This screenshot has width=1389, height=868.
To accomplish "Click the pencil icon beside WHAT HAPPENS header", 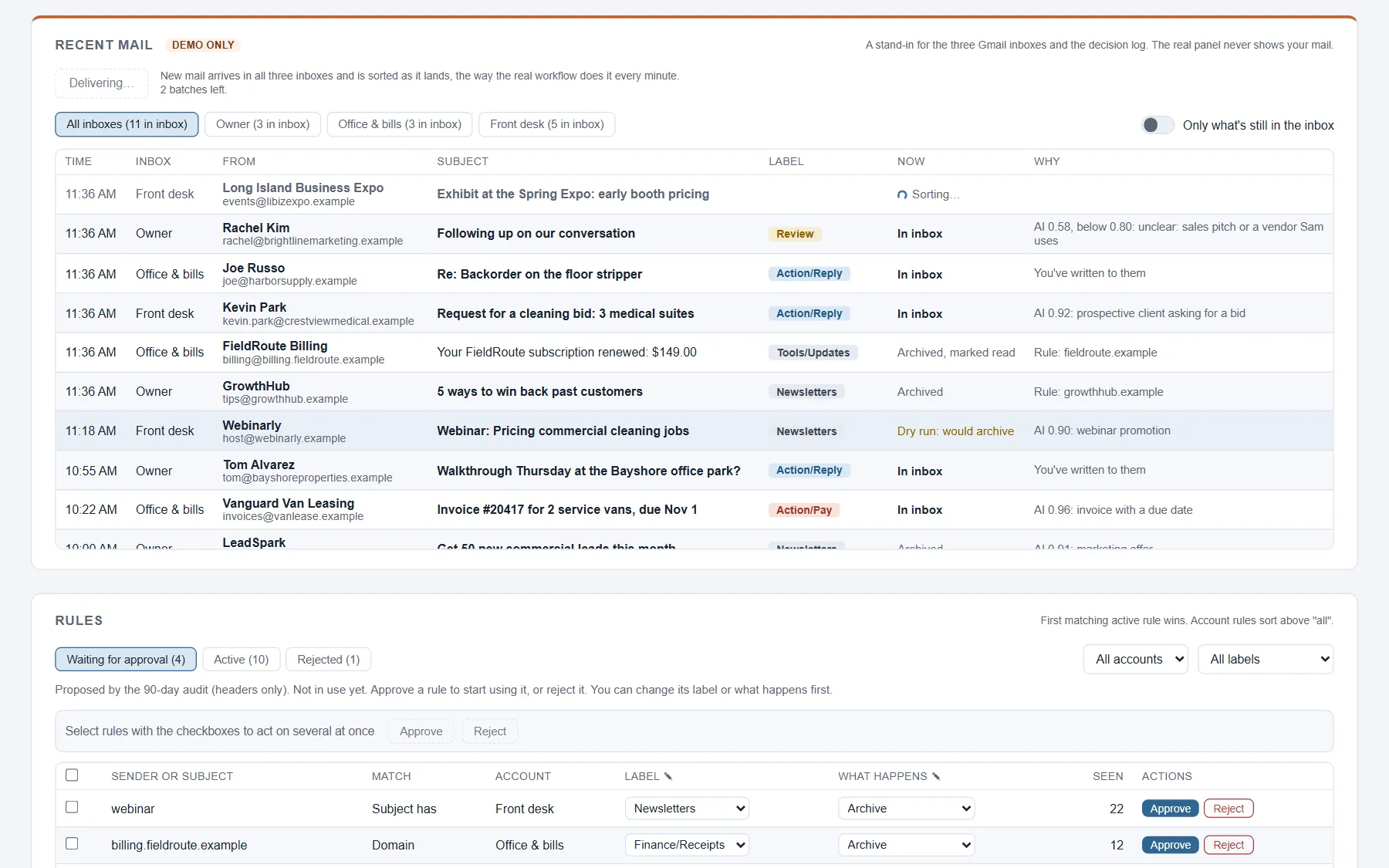I will point(936,776).
